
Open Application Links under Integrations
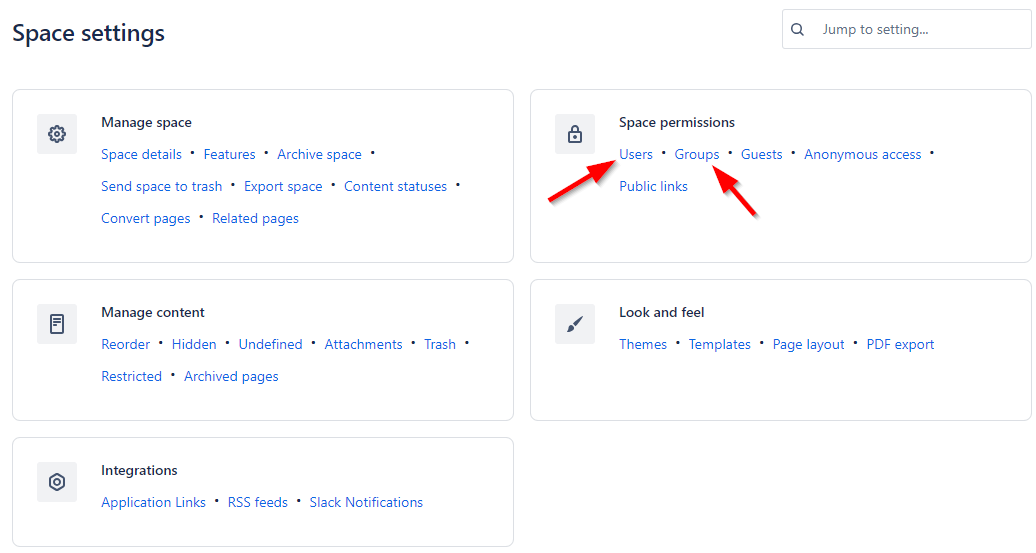pyautogui.click(x=153, y=502)
